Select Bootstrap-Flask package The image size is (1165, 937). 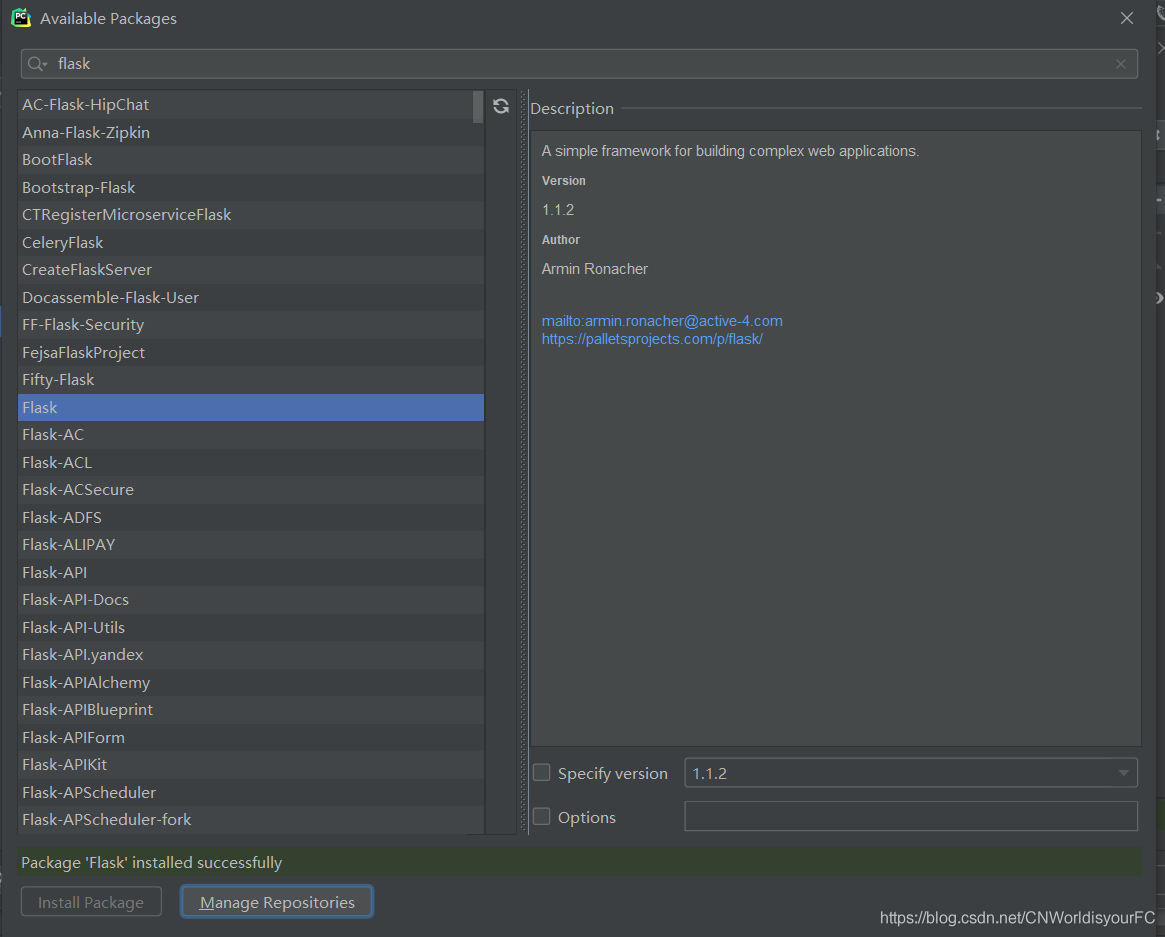pyautogui.click(x=79, y=187)
